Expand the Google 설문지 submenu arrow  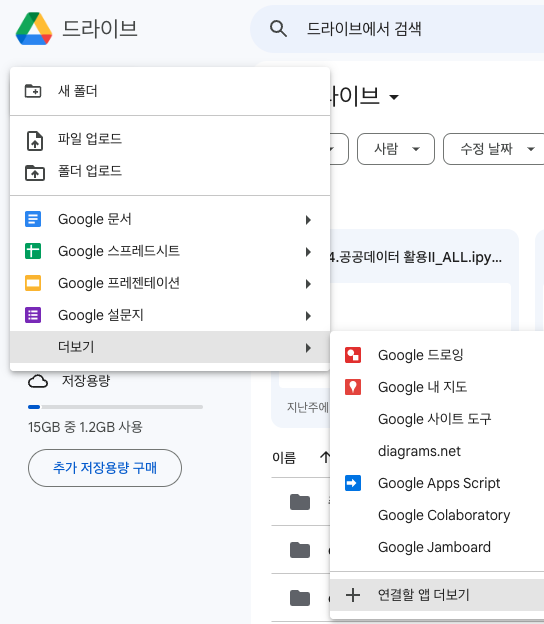308,316
